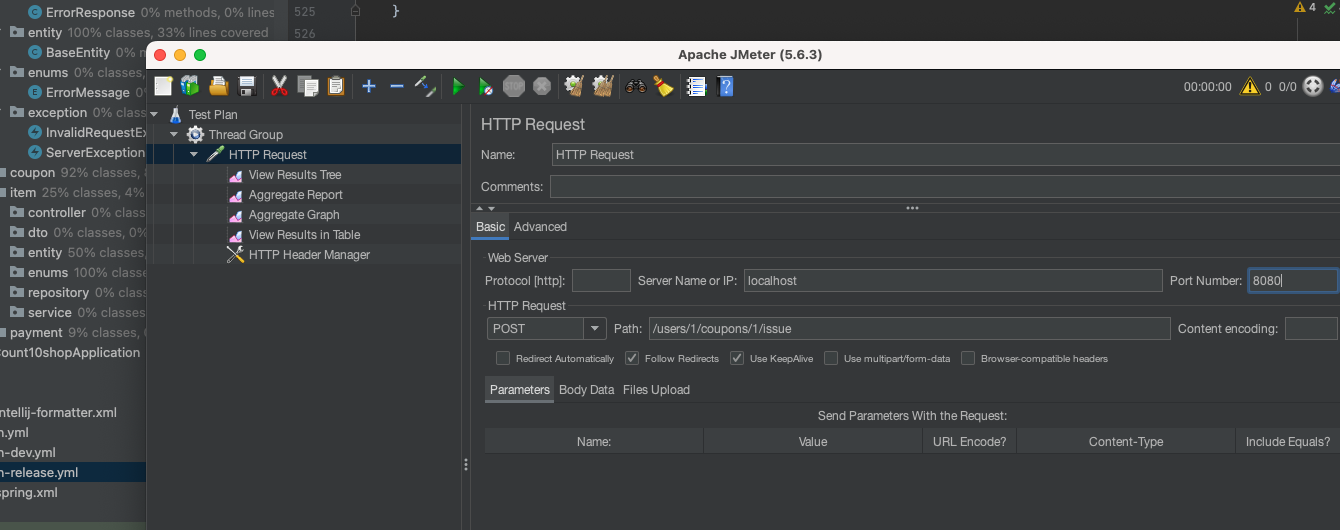Click the Open file folder icon
The image size is (1340, 530).
219,86
